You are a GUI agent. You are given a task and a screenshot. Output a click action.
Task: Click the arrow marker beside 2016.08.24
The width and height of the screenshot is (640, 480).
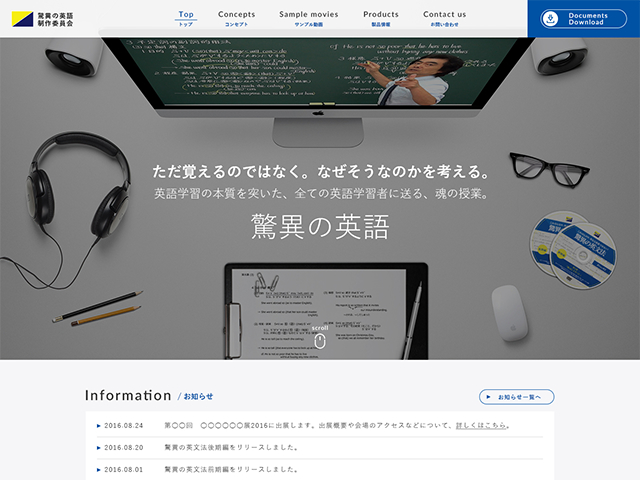click(99, 426)
